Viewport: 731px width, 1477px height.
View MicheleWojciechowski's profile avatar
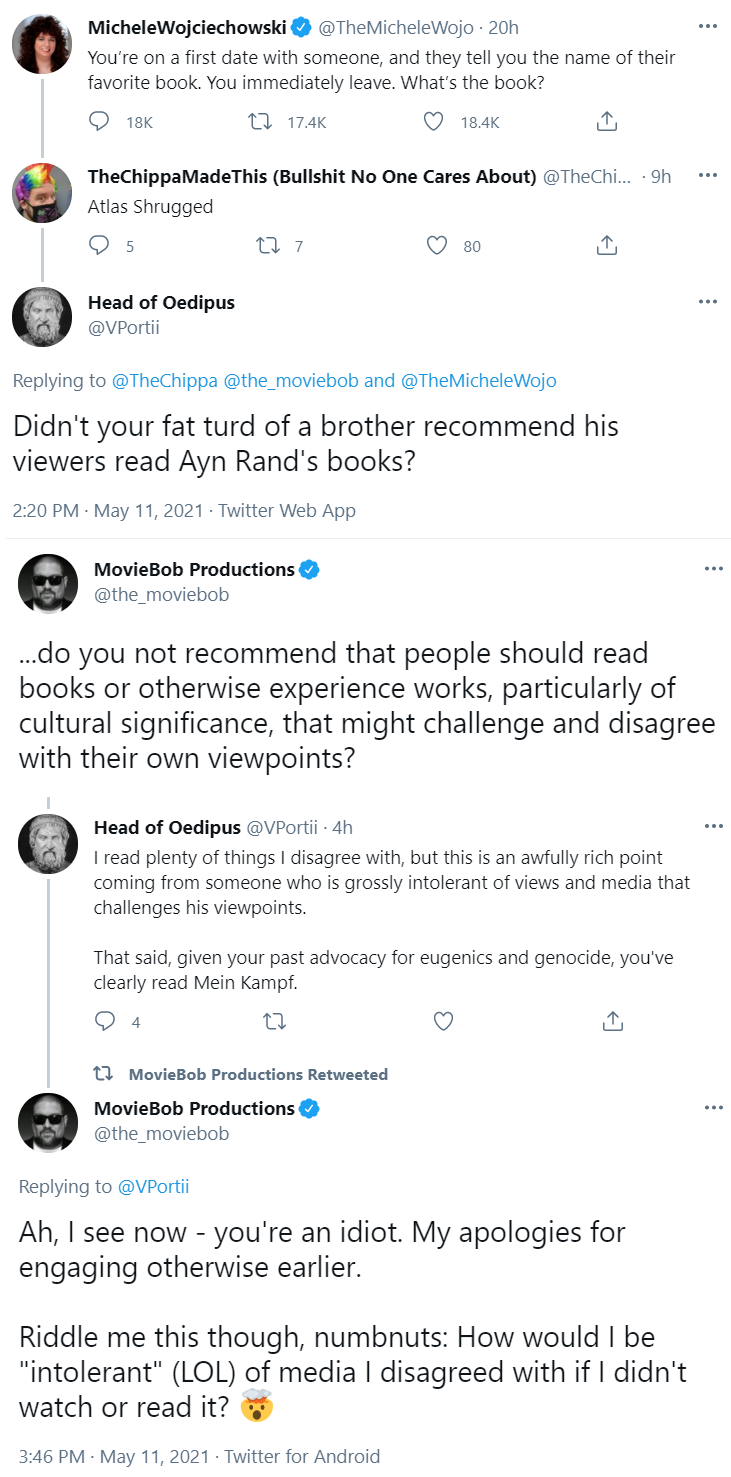click(x=42, y=42)
